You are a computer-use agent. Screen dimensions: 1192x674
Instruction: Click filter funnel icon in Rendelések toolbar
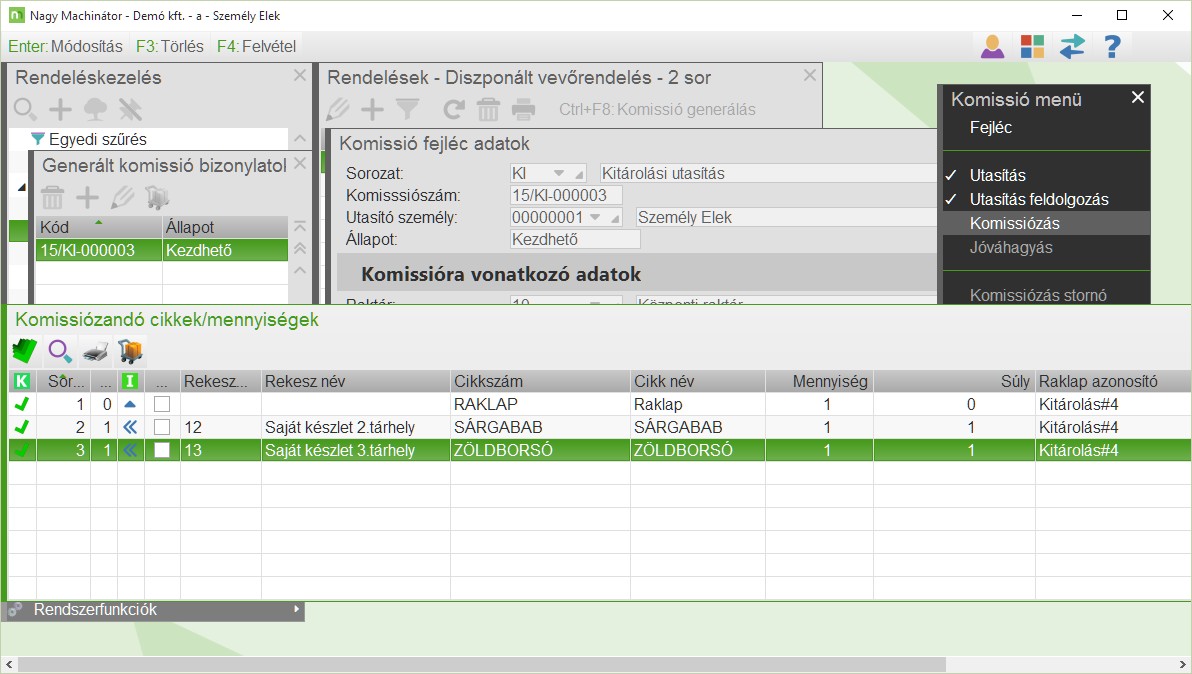pyautogui.click(x=407, y=109)
